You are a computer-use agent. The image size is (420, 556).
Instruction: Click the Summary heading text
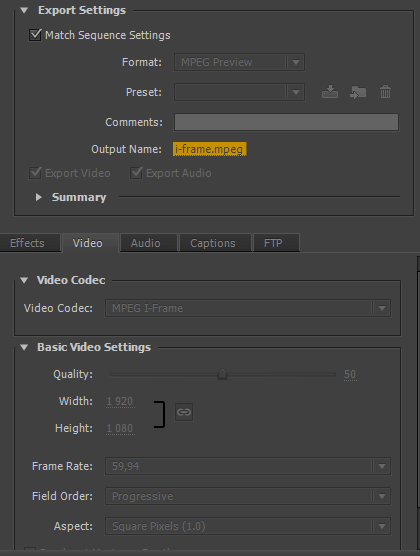coord(79,197)
